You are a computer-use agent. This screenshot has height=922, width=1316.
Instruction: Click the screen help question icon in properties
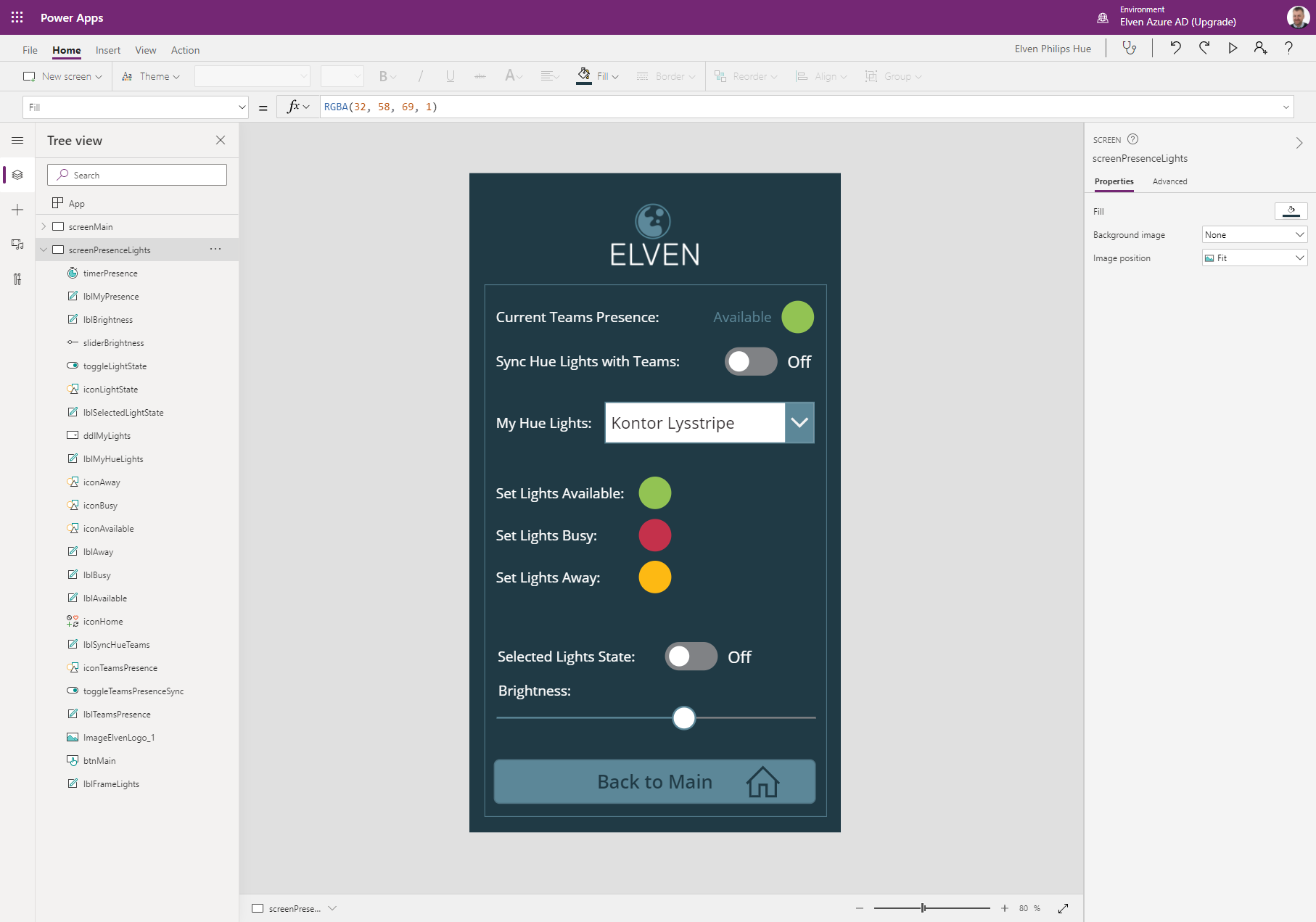[x=1133, y=139]
